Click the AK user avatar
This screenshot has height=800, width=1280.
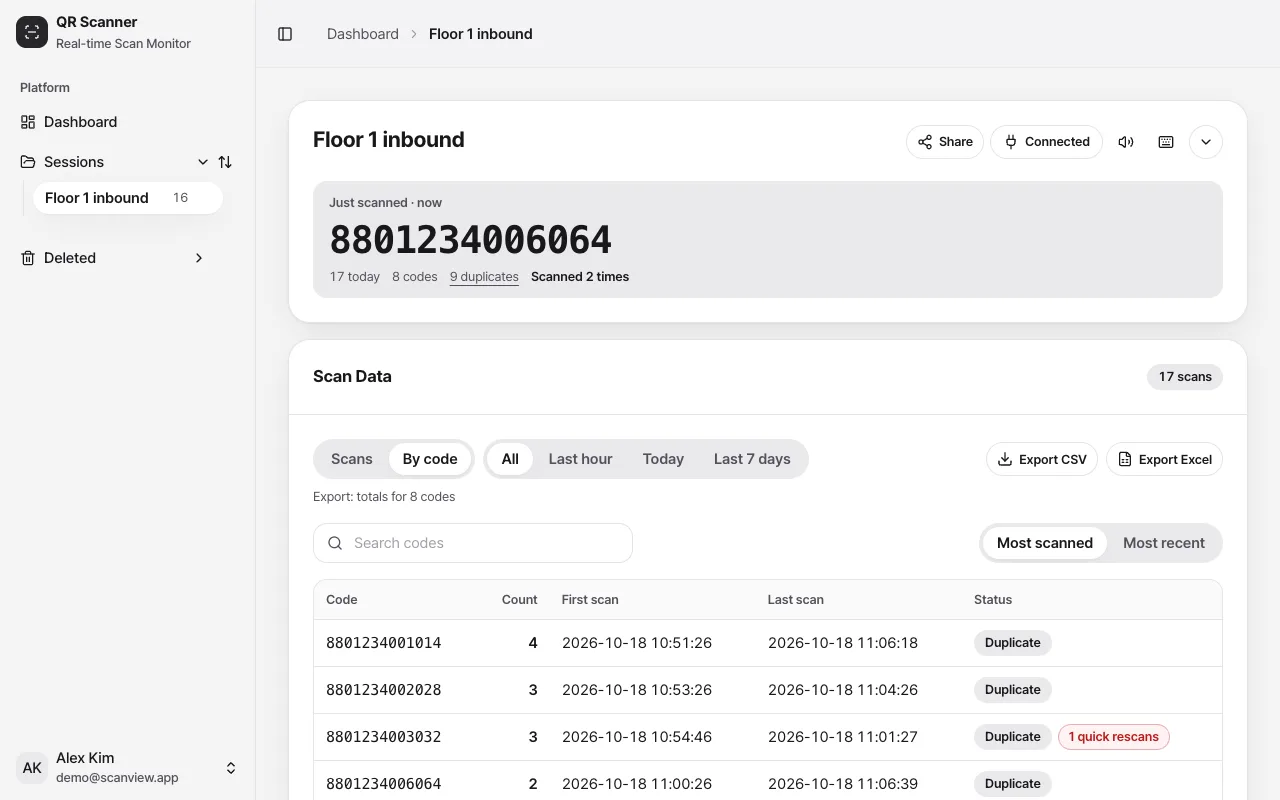32,768
